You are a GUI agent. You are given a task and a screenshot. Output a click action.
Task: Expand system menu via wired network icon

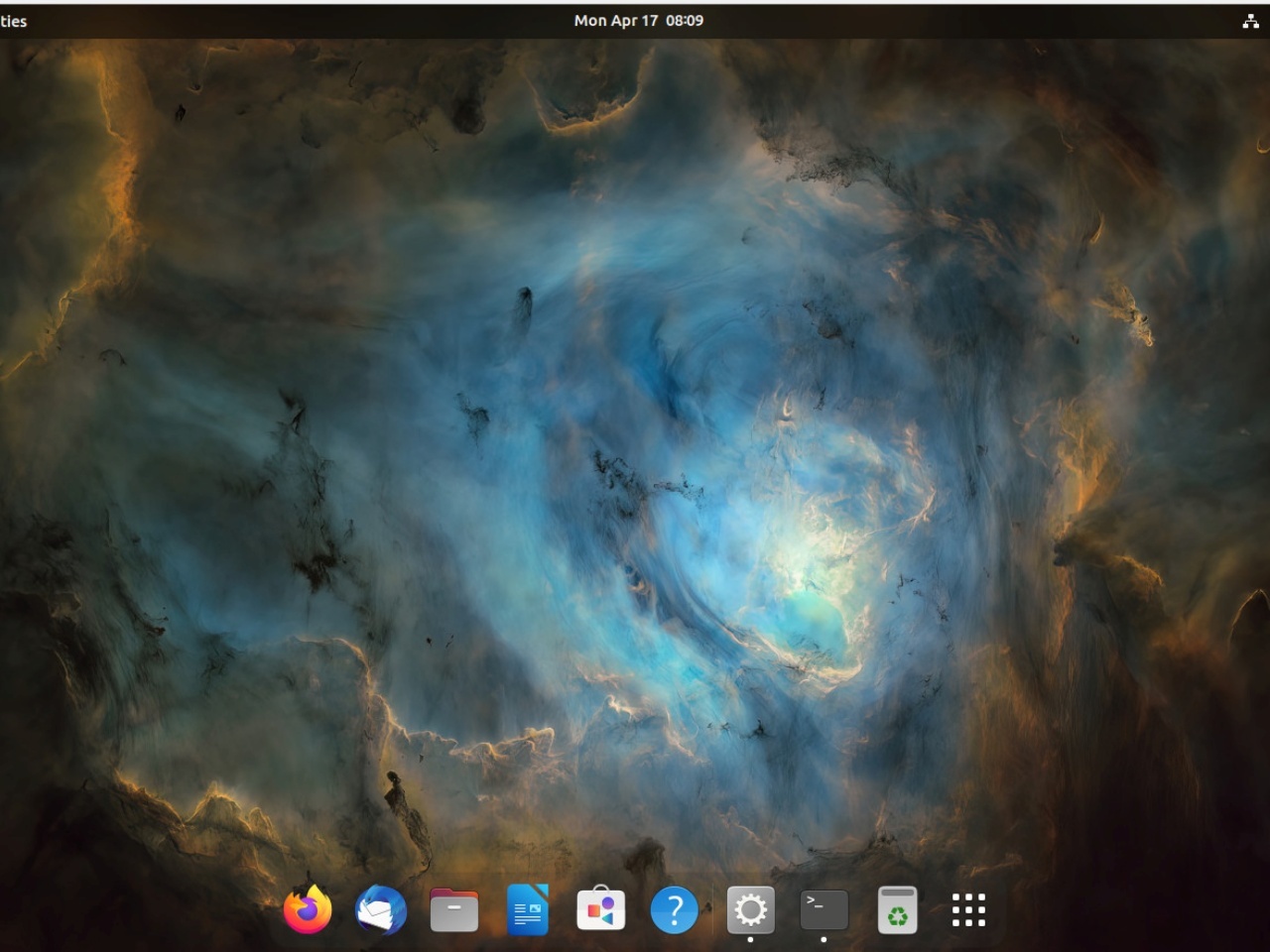point(1250,21)
